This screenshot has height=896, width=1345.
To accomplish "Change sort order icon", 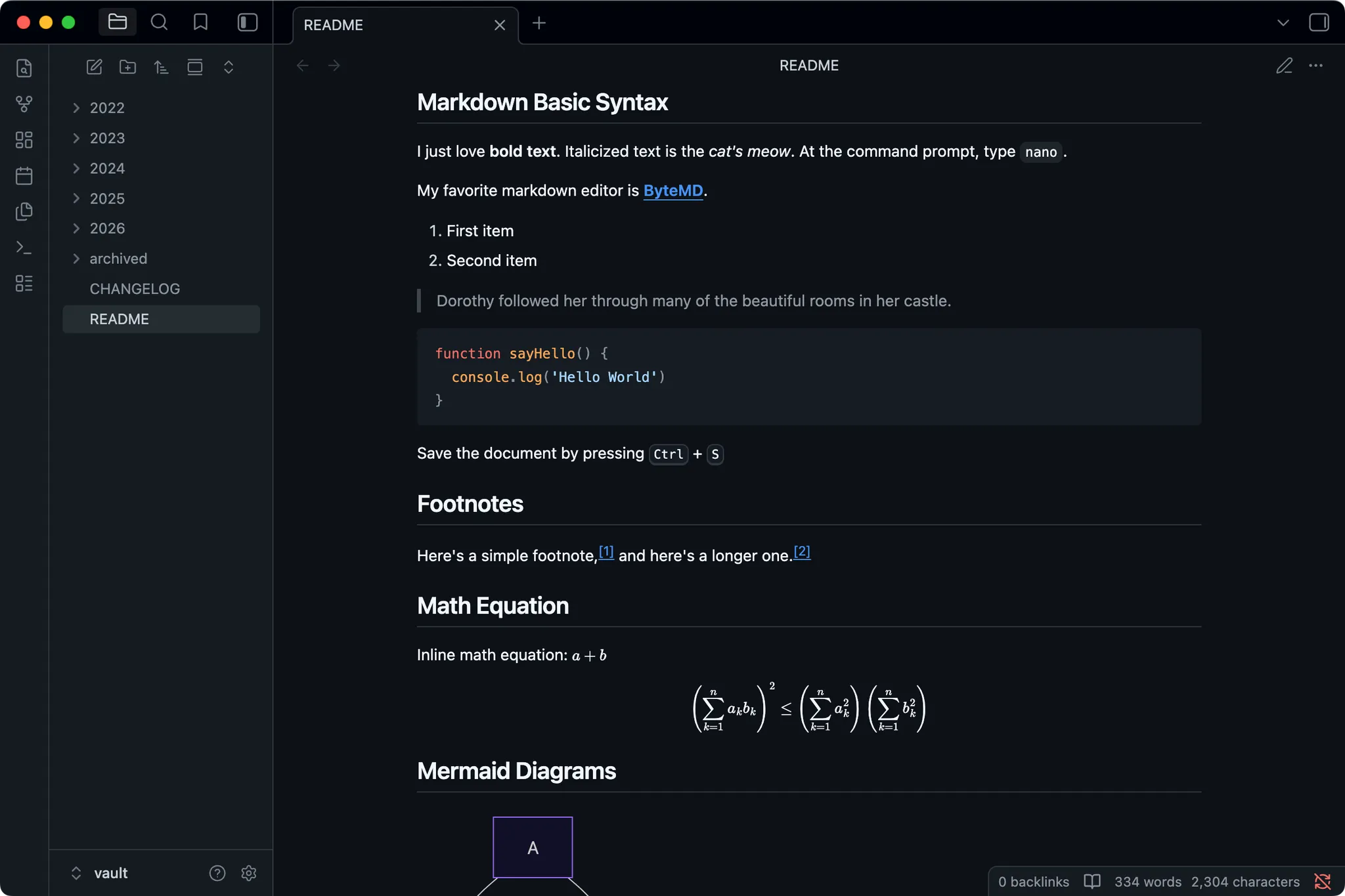I will click(162, 67).
